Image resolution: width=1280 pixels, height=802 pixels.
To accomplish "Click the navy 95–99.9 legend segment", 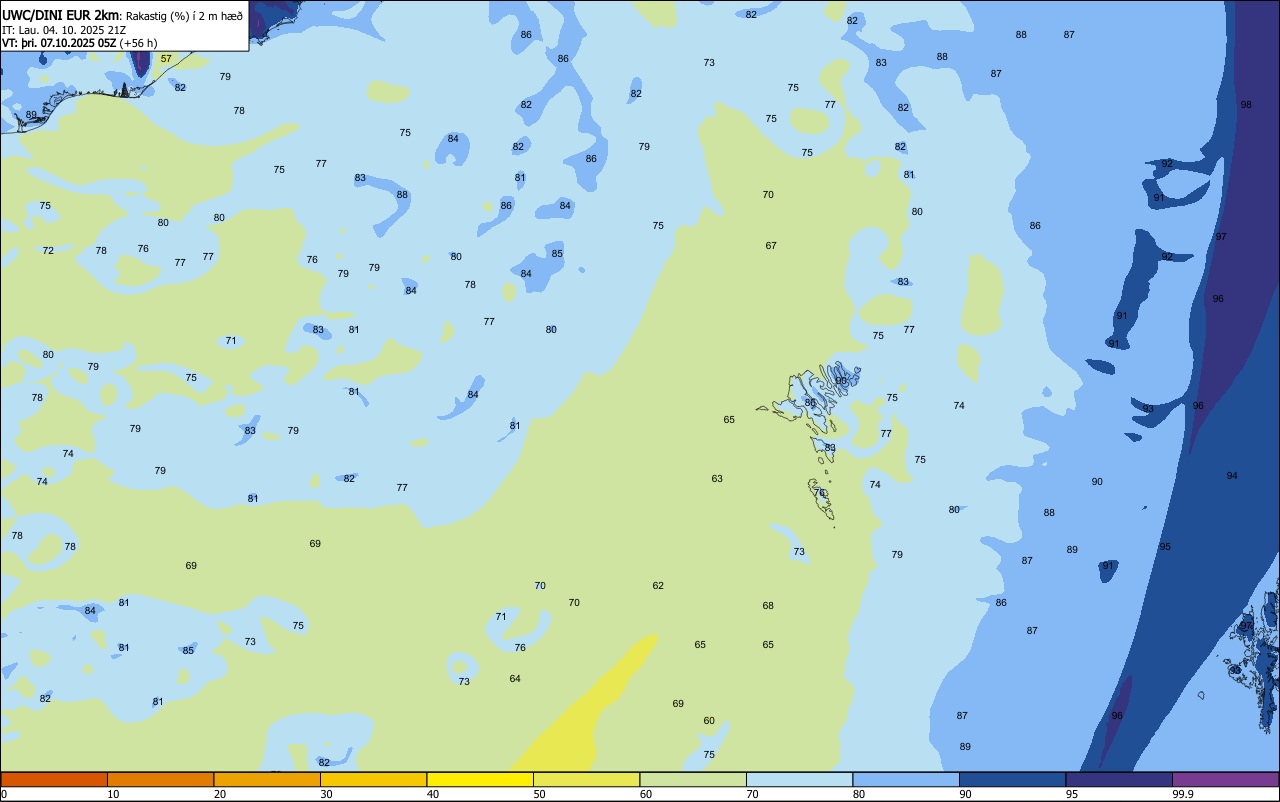I will 1119,779.
